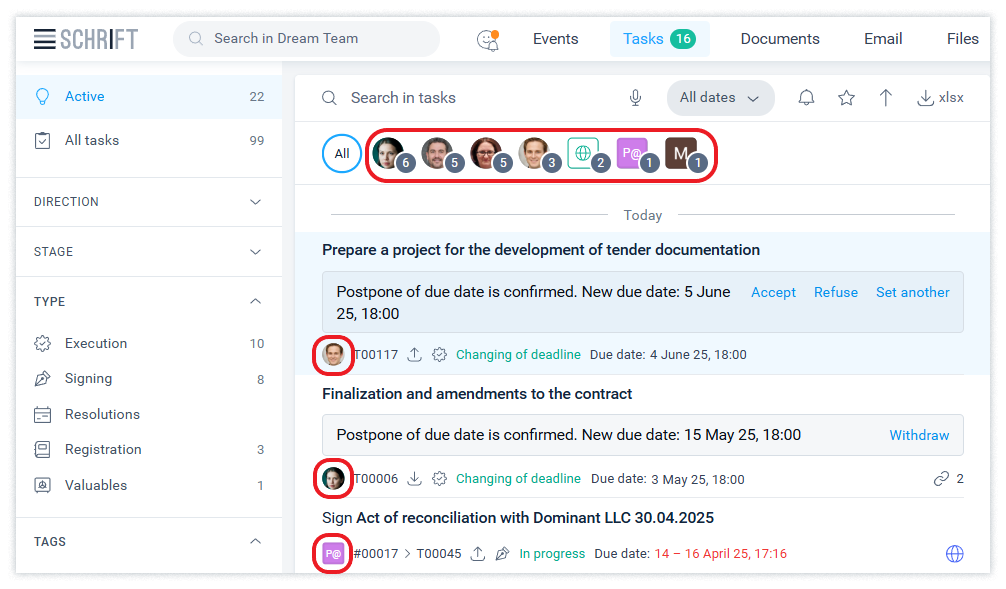The height and width of the screenshot is (589, 1006).
Task: Click the link icon with count 2
Action: click(x=941, y=479)
